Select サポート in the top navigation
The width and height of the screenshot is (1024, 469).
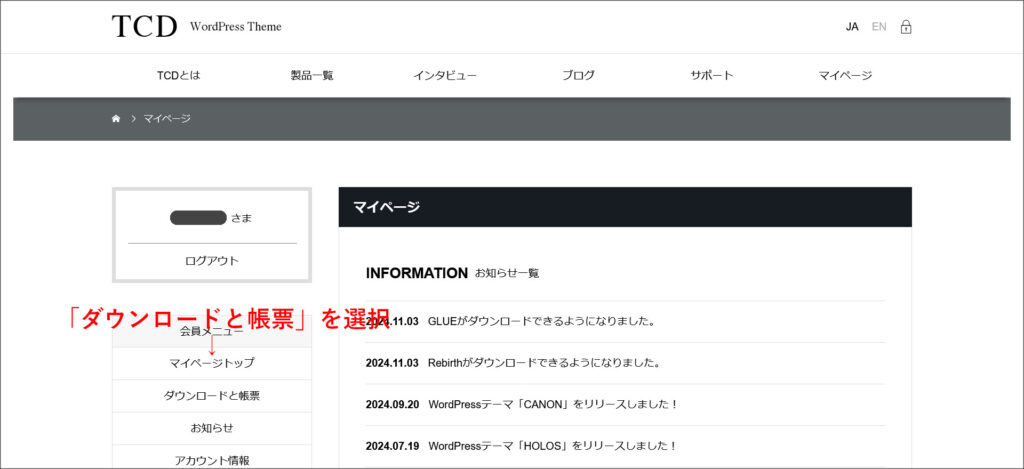711,76
